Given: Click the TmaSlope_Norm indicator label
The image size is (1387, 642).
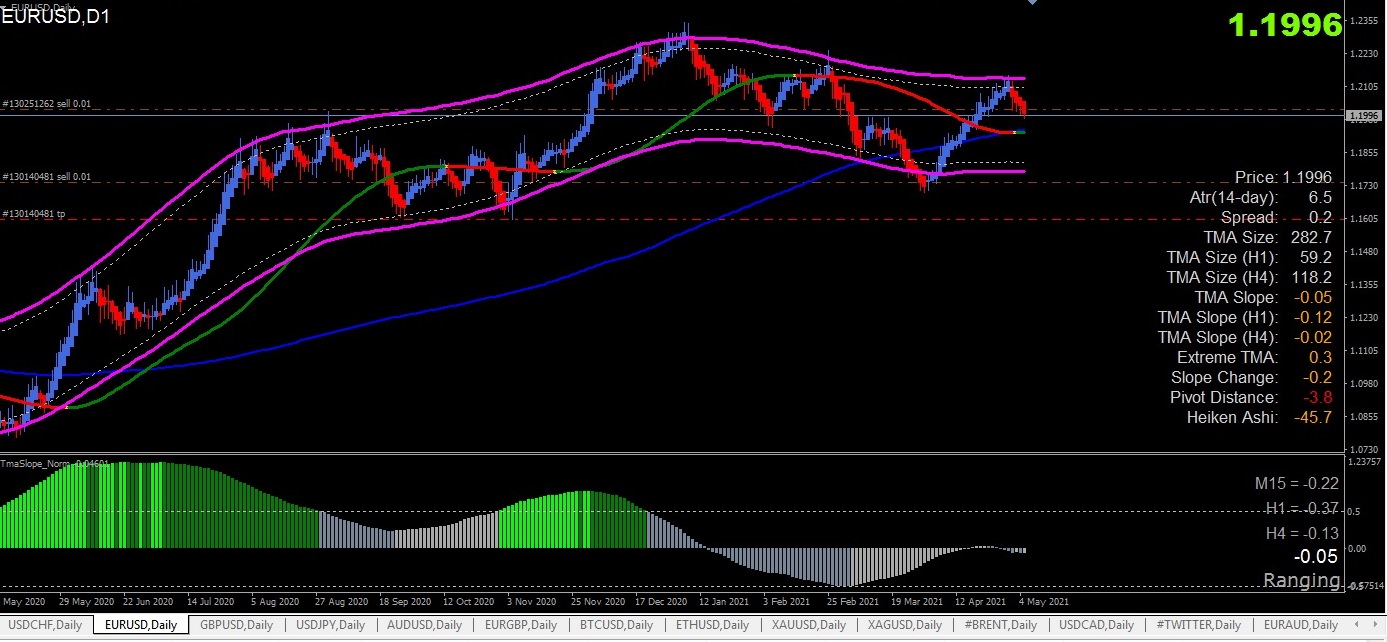Looking at the screenshot, I should click(x=55, y=464).
